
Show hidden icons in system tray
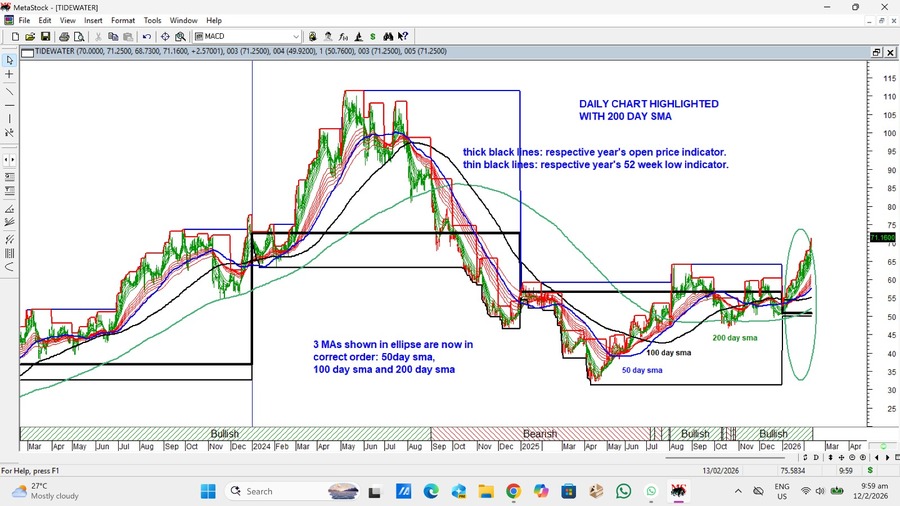pos(738,491)
